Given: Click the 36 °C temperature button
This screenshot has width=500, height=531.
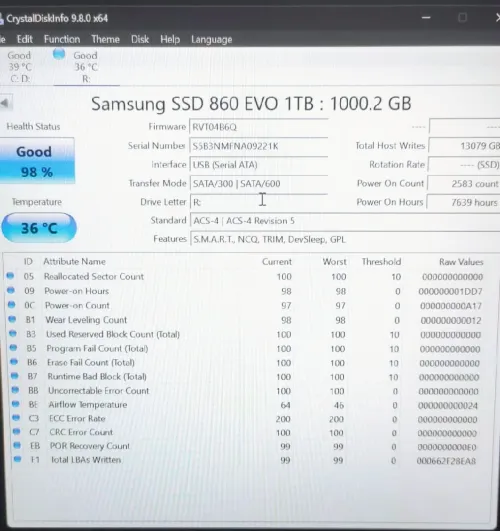Looking at the screenshot, I should [x=39, y=228].
